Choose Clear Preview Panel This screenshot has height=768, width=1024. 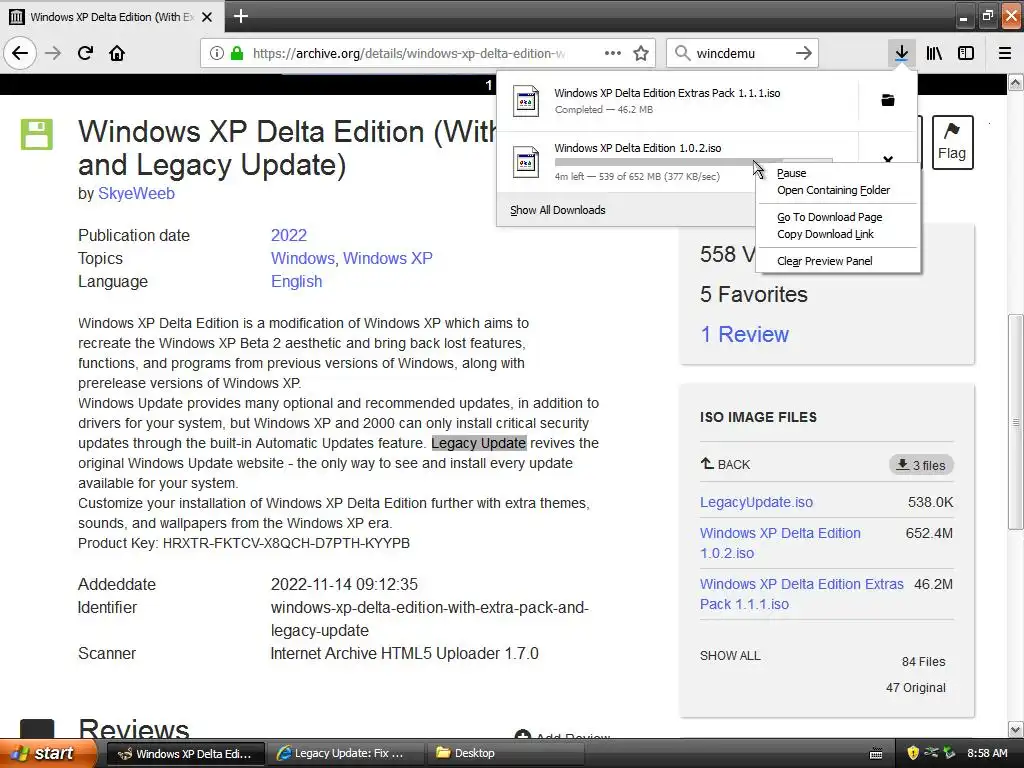click(x=824, y=261)
